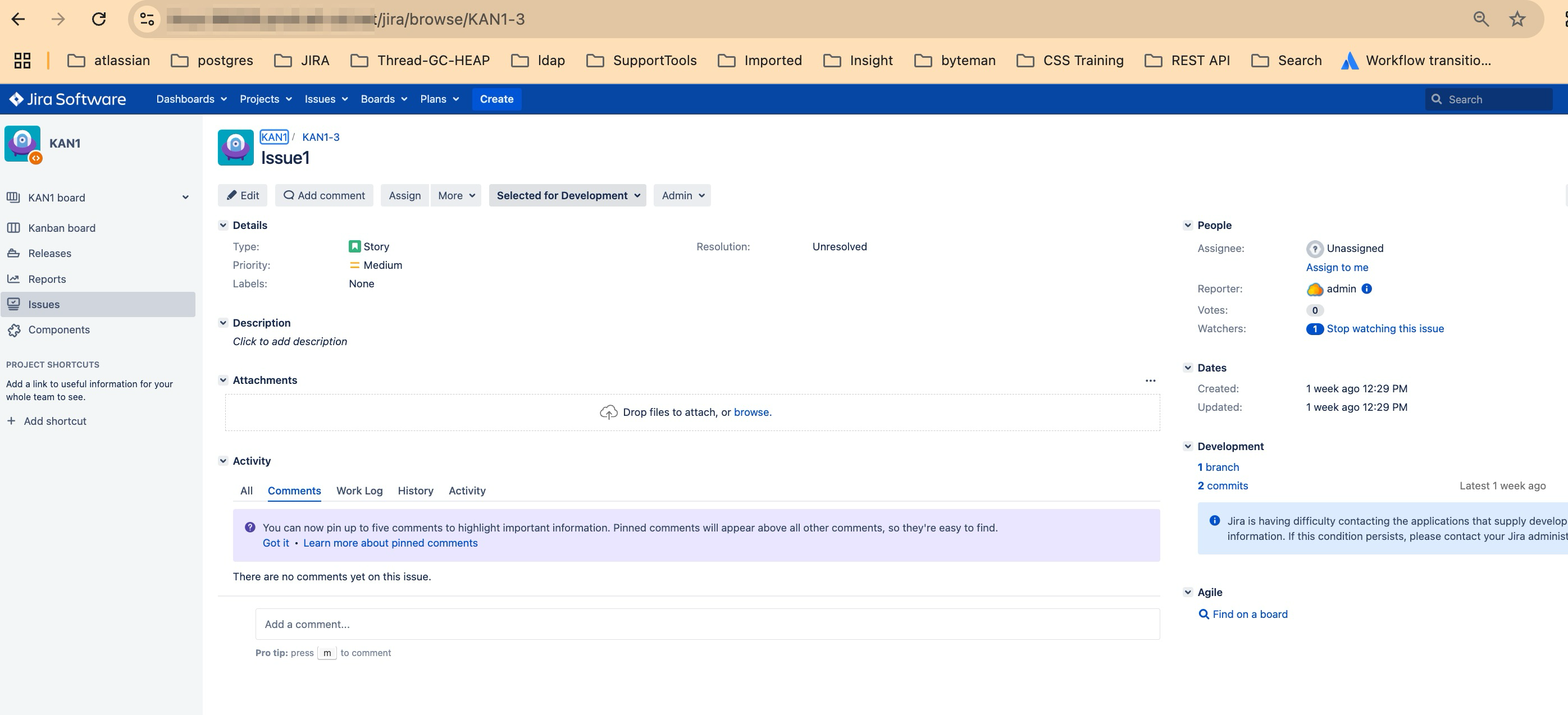The image size is (1568, 715).
Task: Collapse the Development section
Action: tap(1188, 447)
